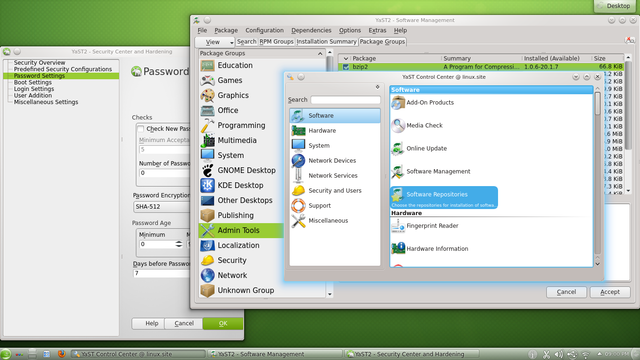Open the Dependencies menu
640x360 pixels.
311,30
